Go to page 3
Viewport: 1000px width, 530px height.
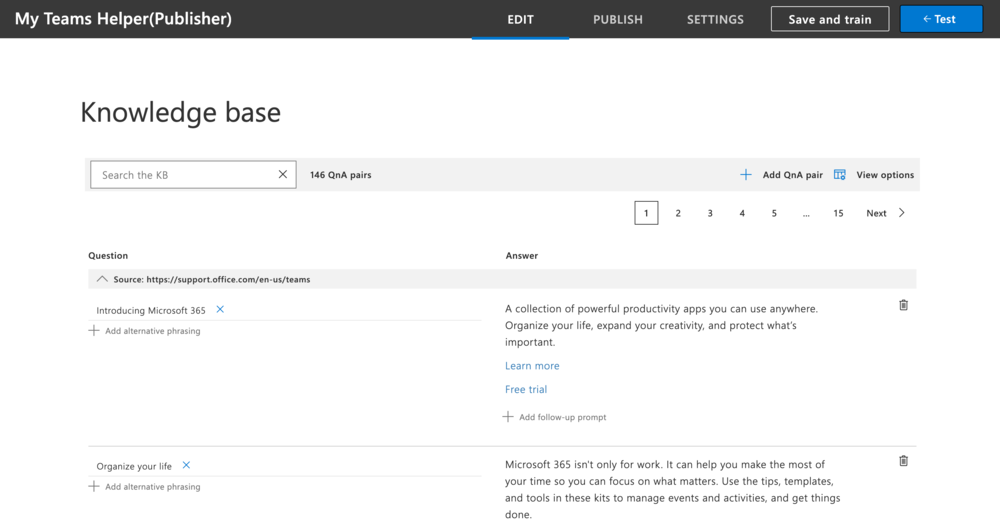[710, 213]
